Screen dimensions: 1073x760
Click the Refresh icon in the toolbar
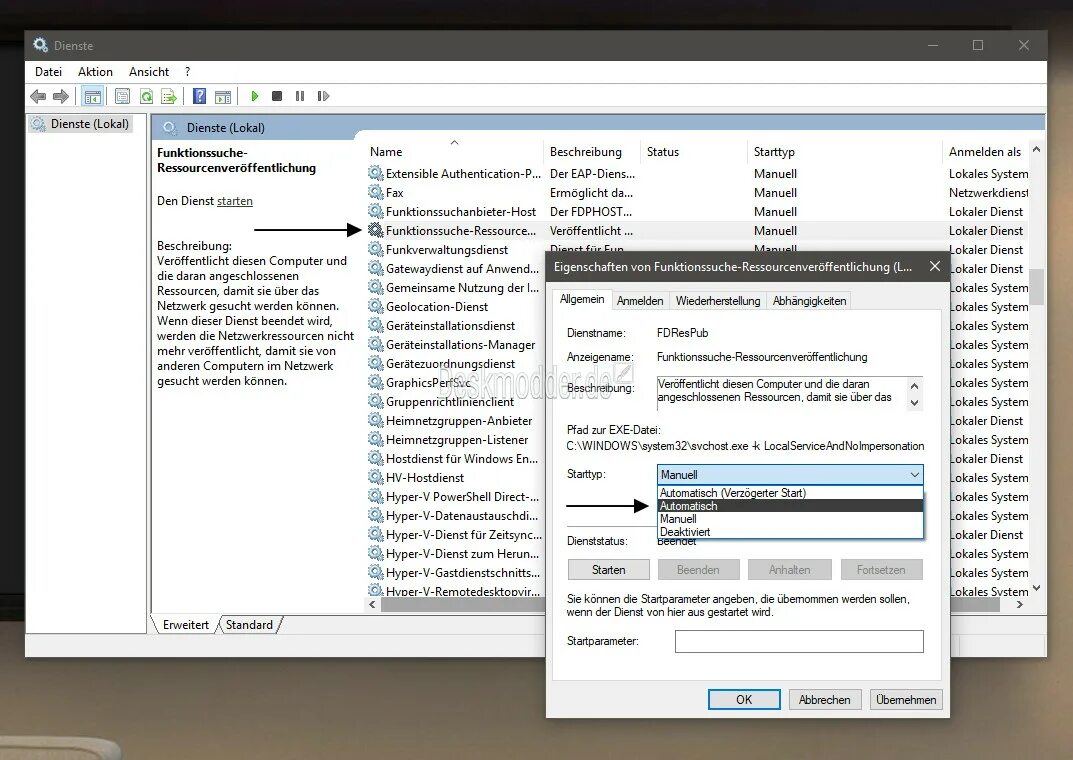point(145,95)
